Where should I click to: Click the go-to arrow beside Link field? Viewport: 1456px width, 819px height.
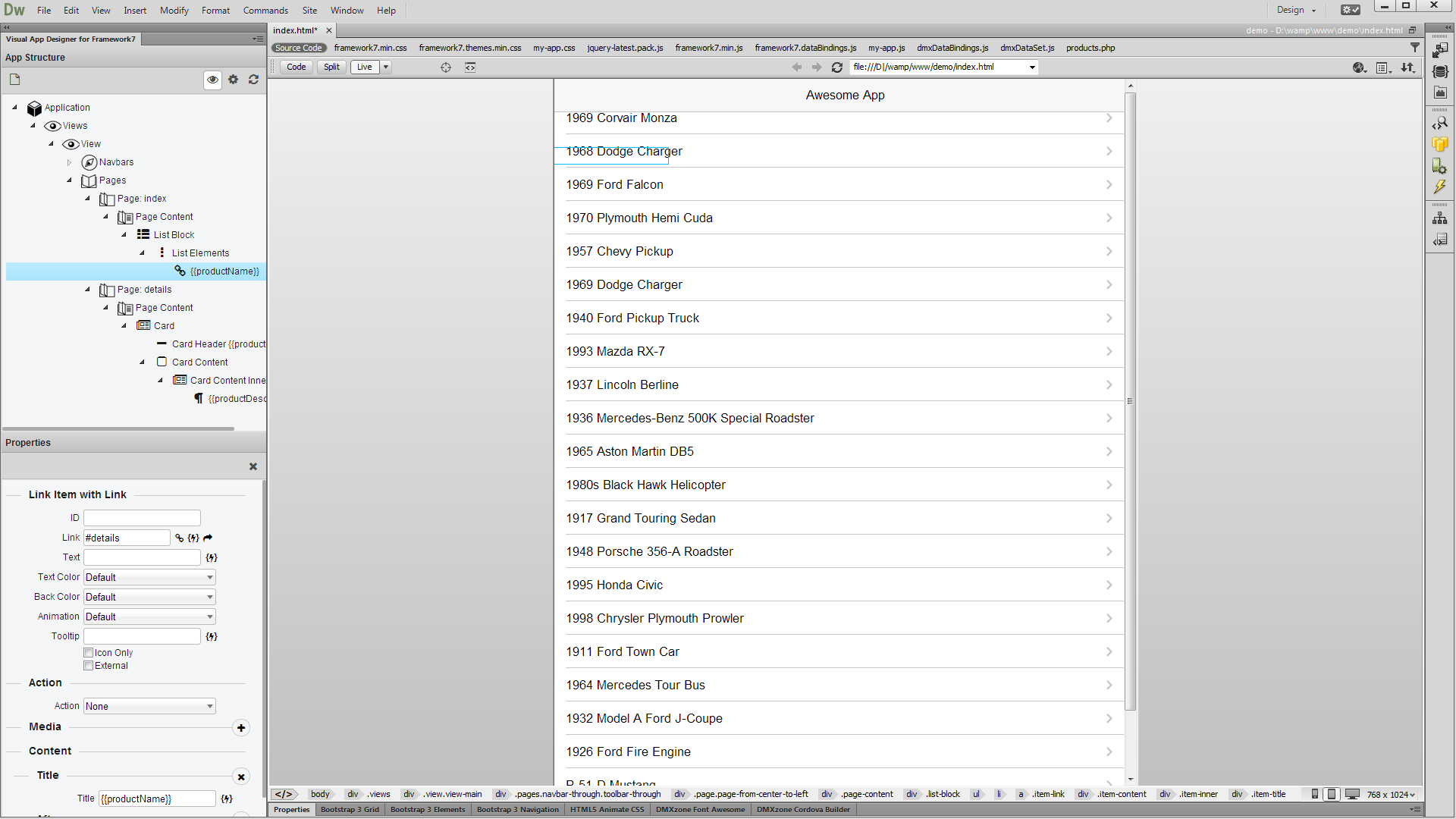point(208,538)
